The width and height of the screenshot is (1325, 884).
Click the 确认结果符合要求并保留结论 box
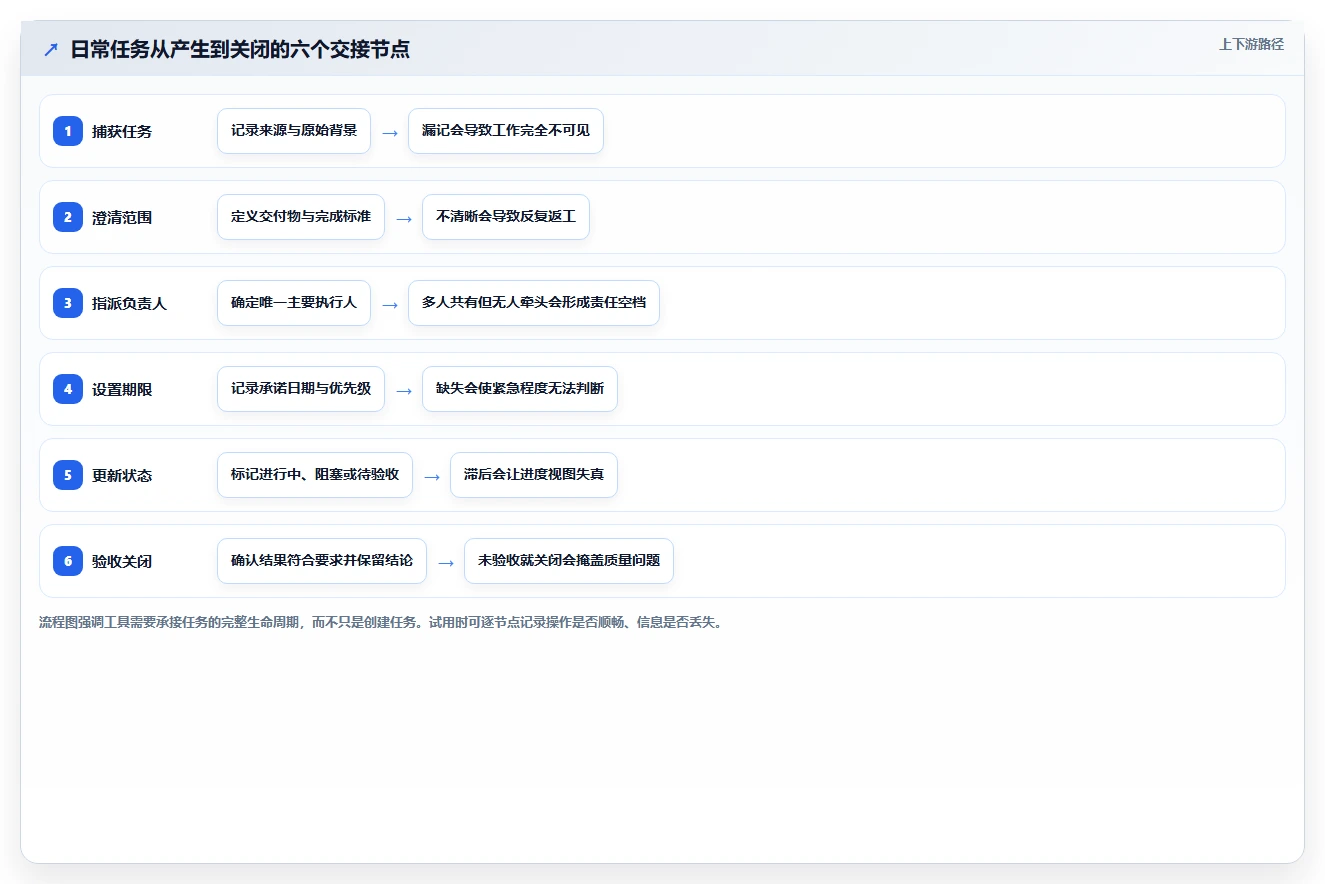(322, 561)
